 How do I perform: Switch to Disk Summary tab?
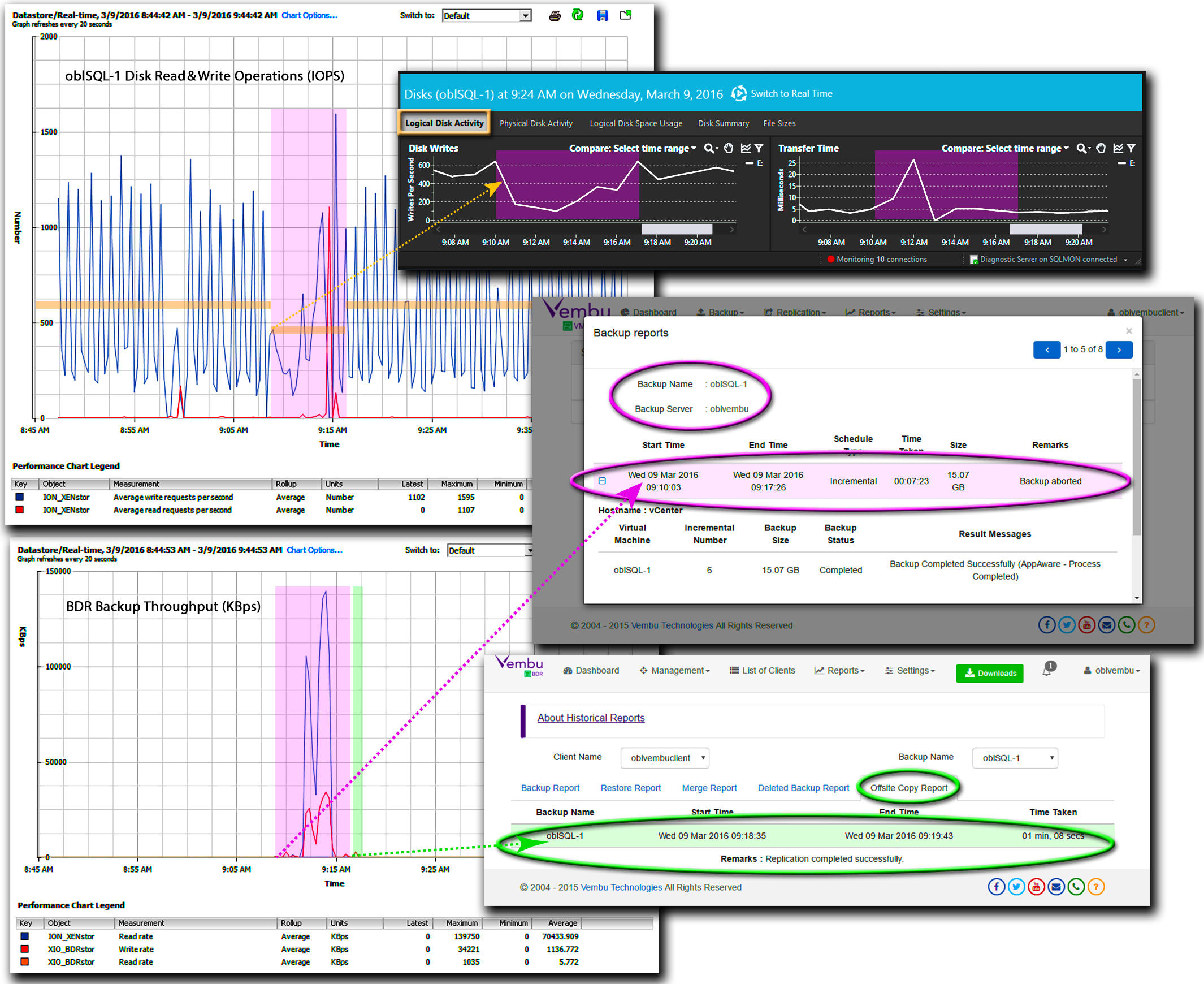click(723, 123)
